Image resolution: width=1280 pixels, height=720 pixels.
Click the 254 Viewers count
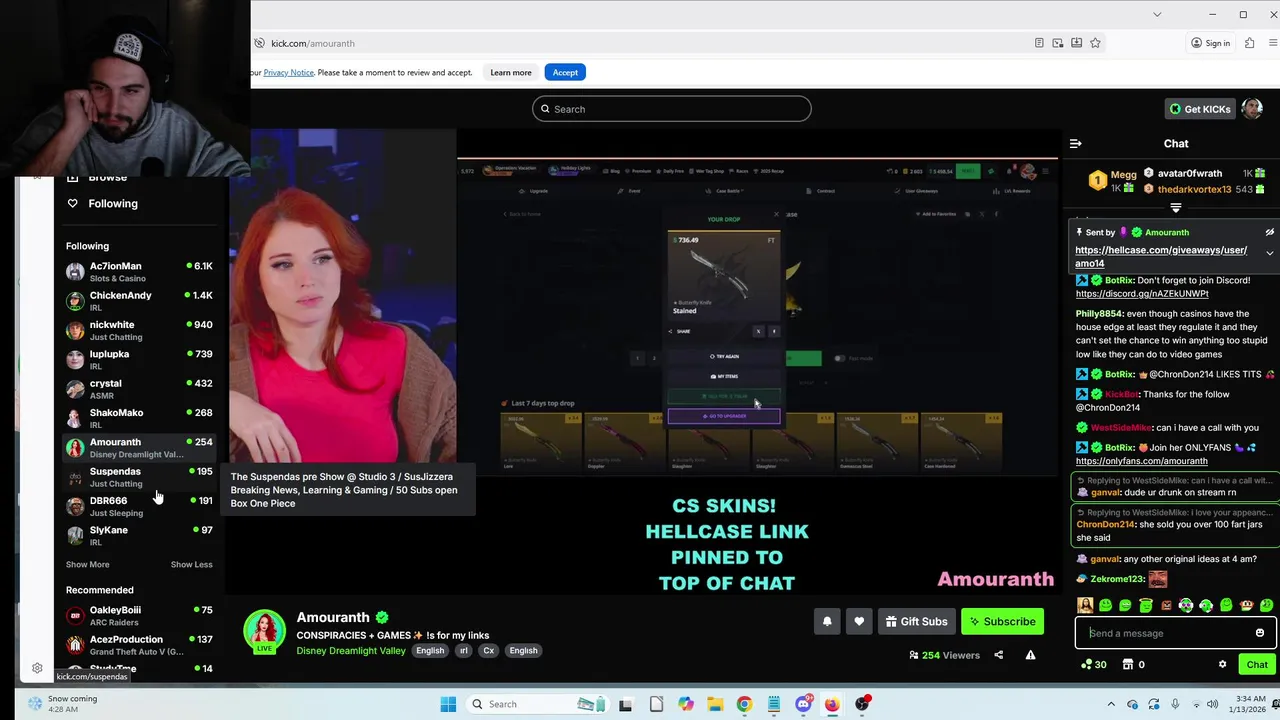(x=943, y=655)
